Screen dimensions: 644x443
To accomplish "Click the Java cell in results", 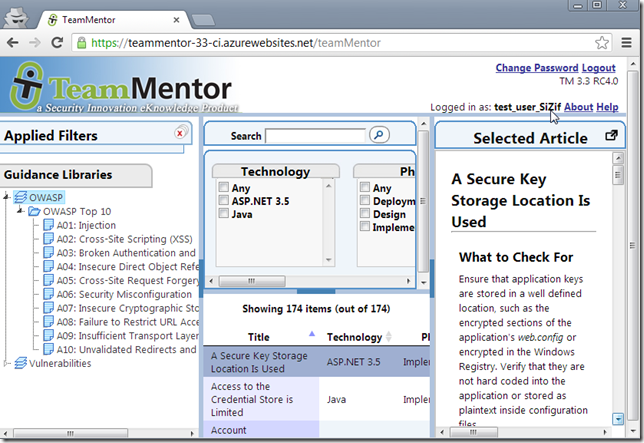I will pyautogui.click(x=336, y=399).
